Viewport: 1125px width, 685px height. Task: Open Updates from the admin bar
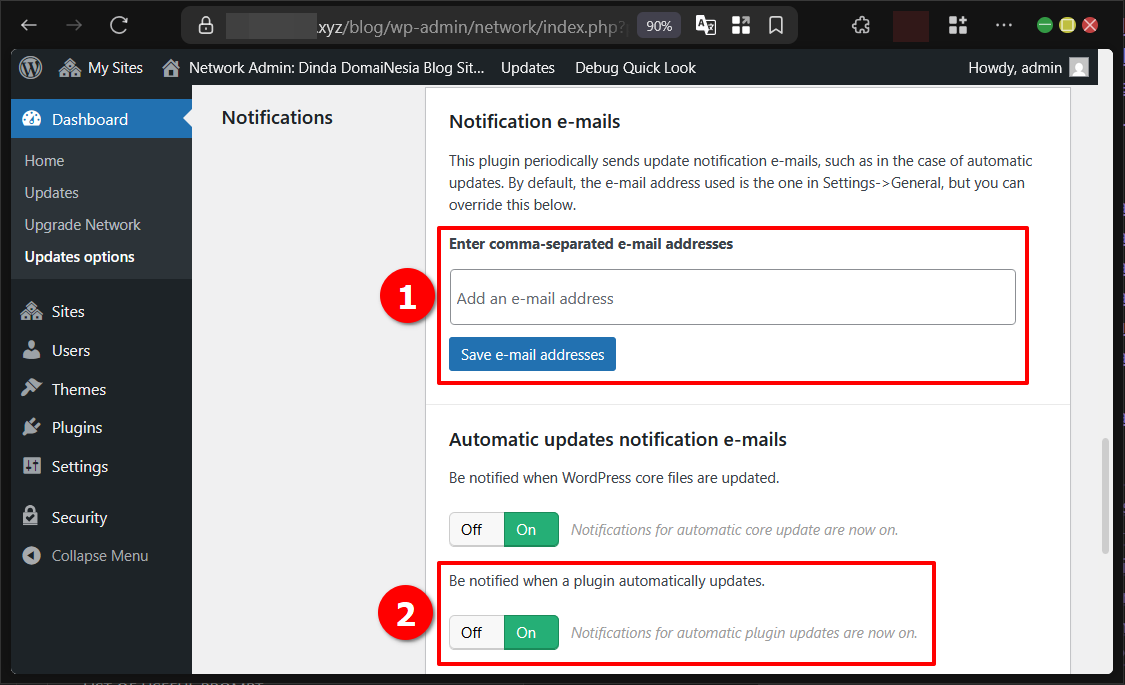527,67
